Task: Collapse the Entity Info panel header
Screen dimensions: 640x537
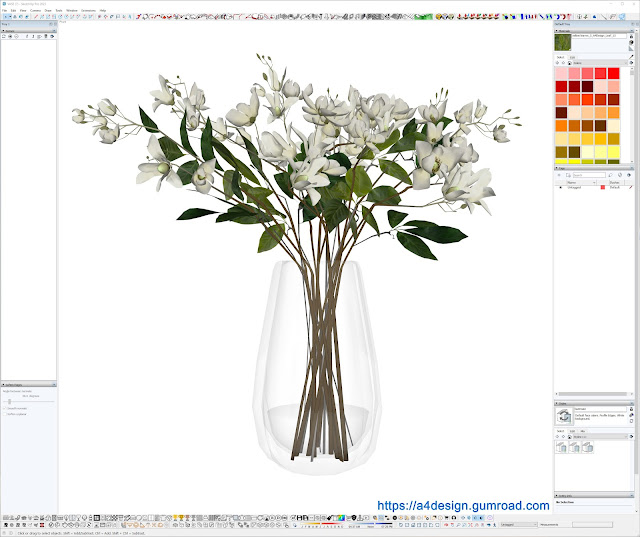Action: pos(594,496)
